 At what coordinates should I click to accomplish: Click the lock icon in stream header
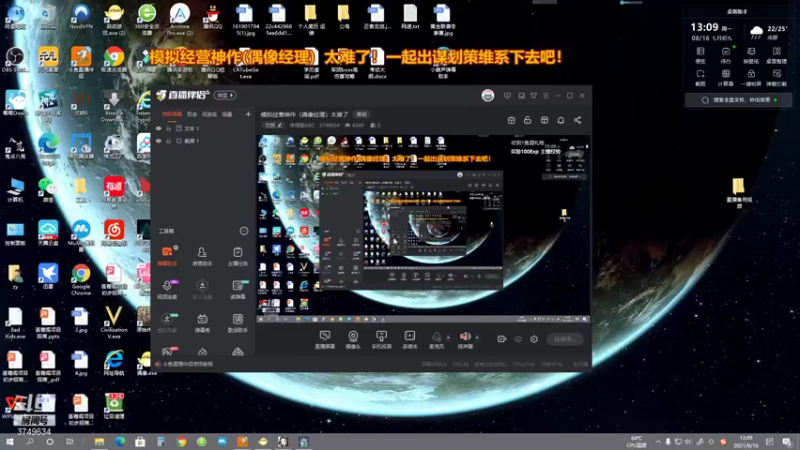click(528, 120)
